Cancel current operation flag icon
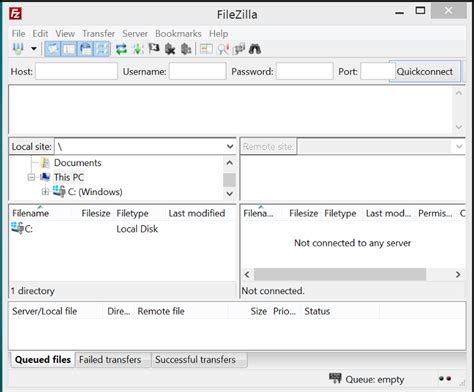 pyautogui.click(x=154, y=49)
